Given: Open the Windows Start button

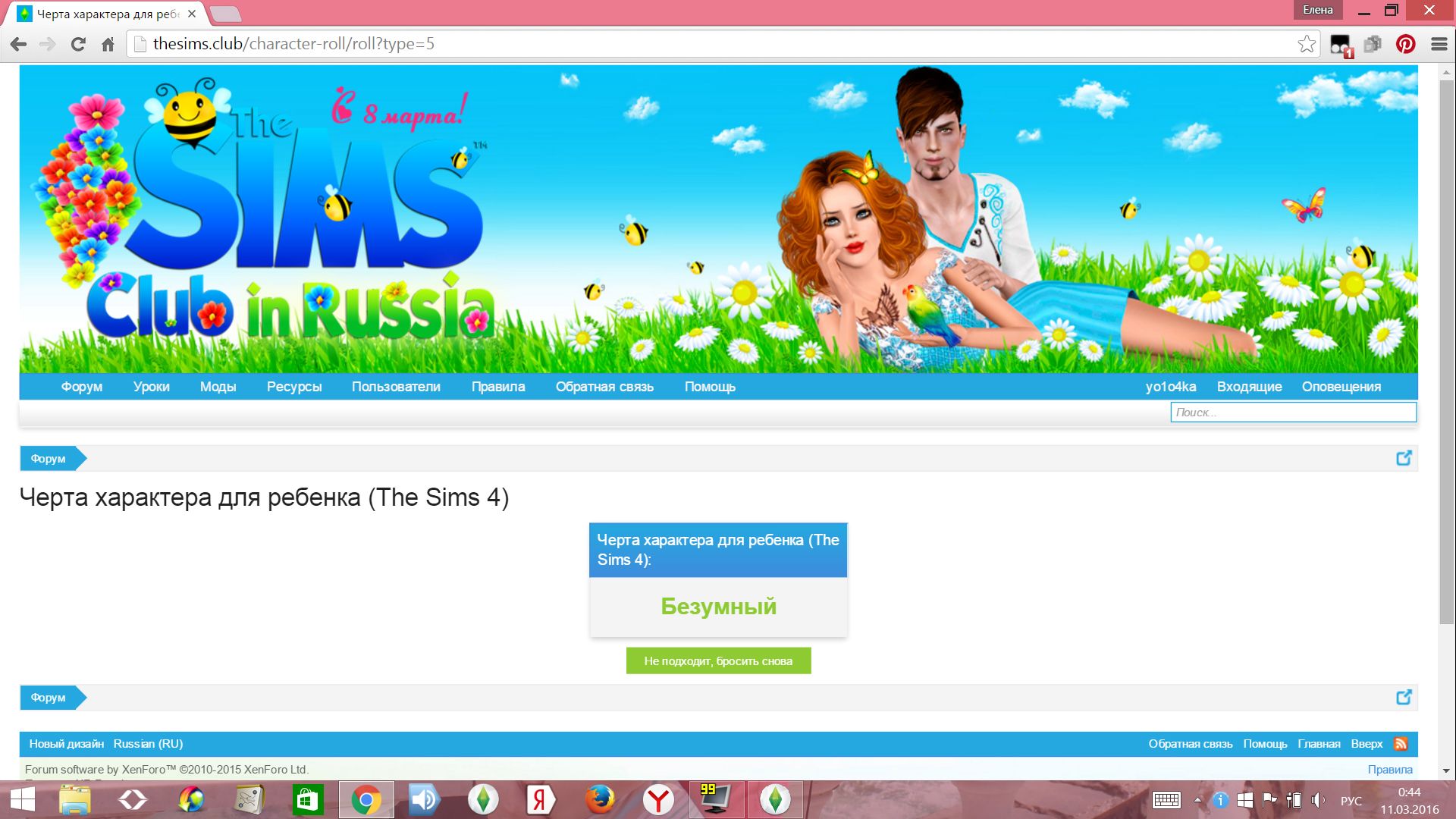Looking at the screenshot, I should 23,799.
